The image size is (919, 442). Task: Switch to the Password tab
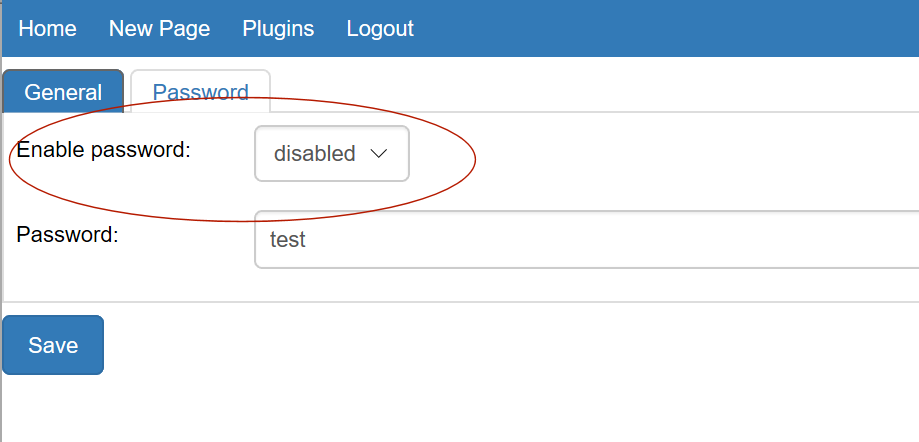(200, 92)
